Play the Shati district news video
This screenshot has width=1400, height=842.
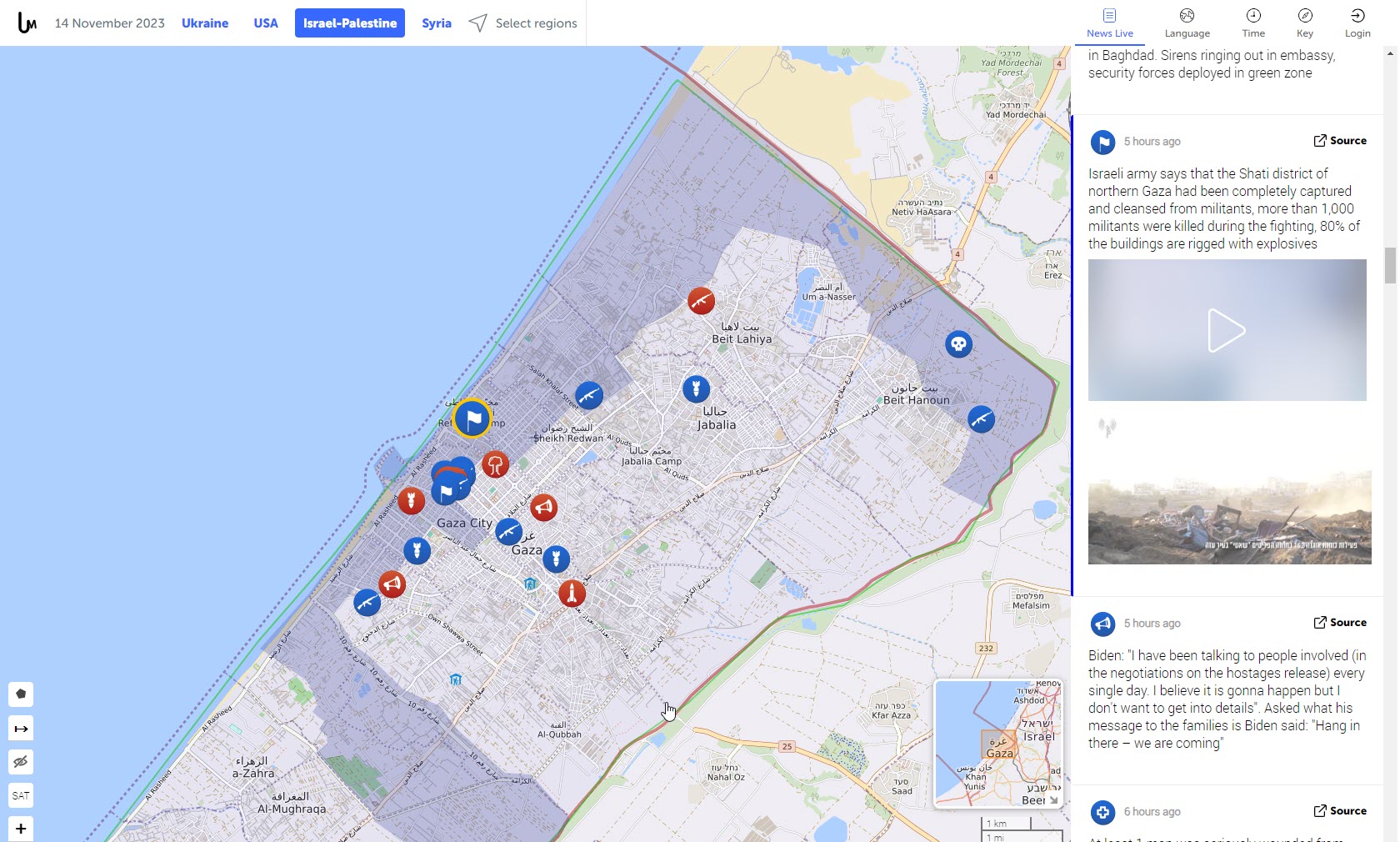[1227, 330]
